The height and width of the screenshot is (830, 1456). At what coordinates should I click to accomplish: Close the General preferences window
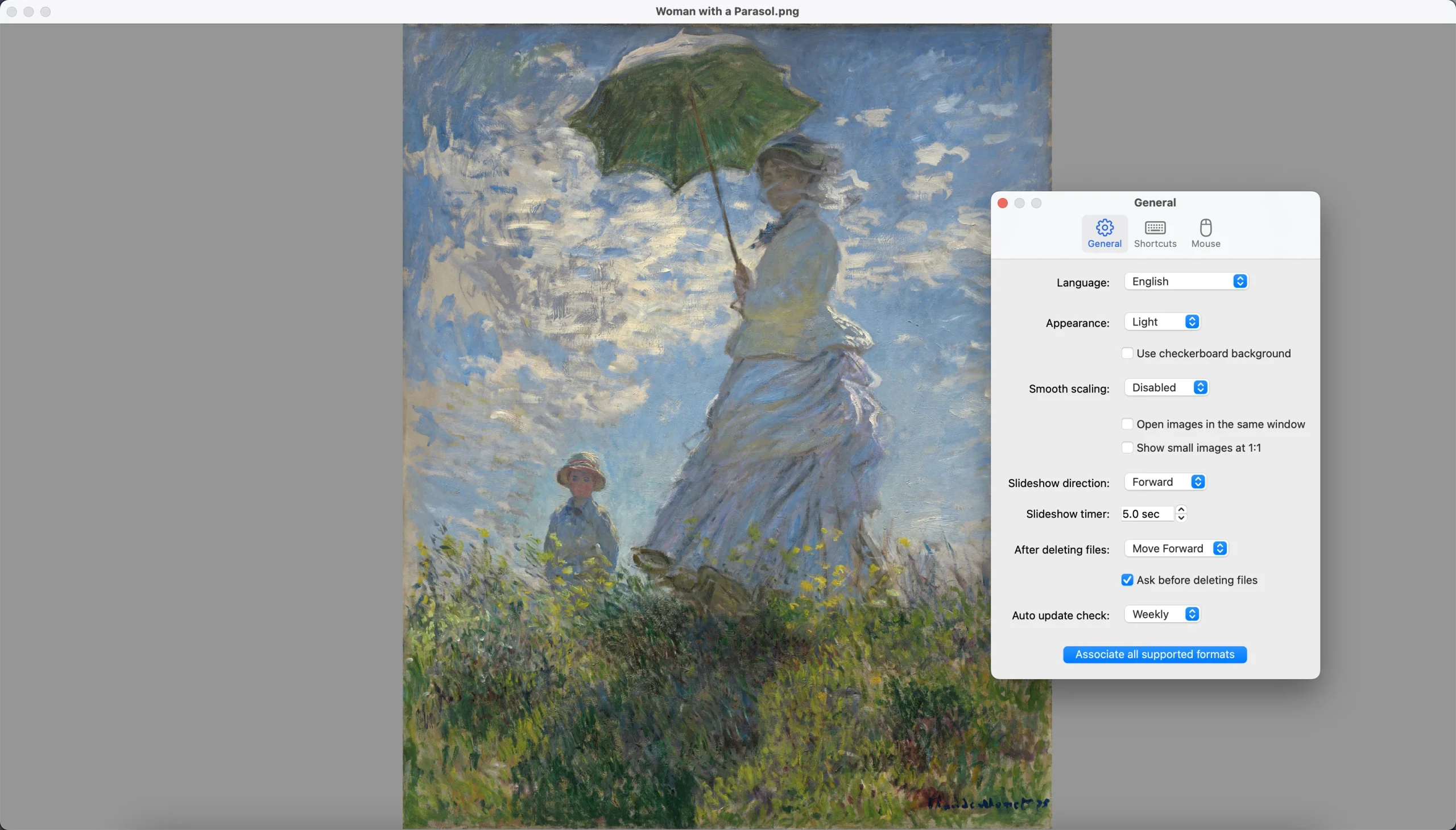coord(1003,203)
